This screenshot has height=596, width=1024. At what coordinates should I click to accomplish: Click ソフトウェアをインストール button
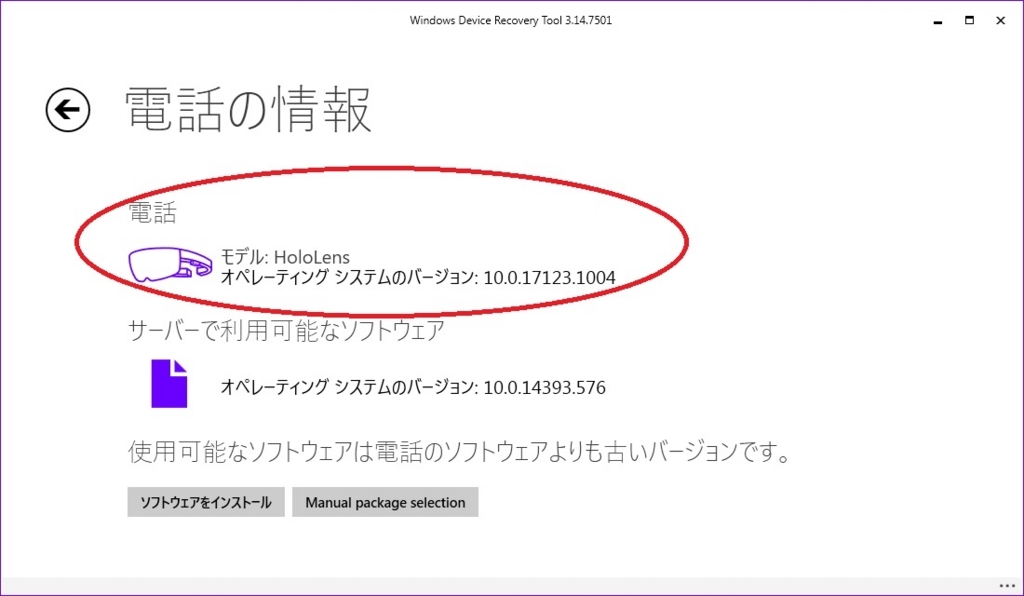(206, 502)
